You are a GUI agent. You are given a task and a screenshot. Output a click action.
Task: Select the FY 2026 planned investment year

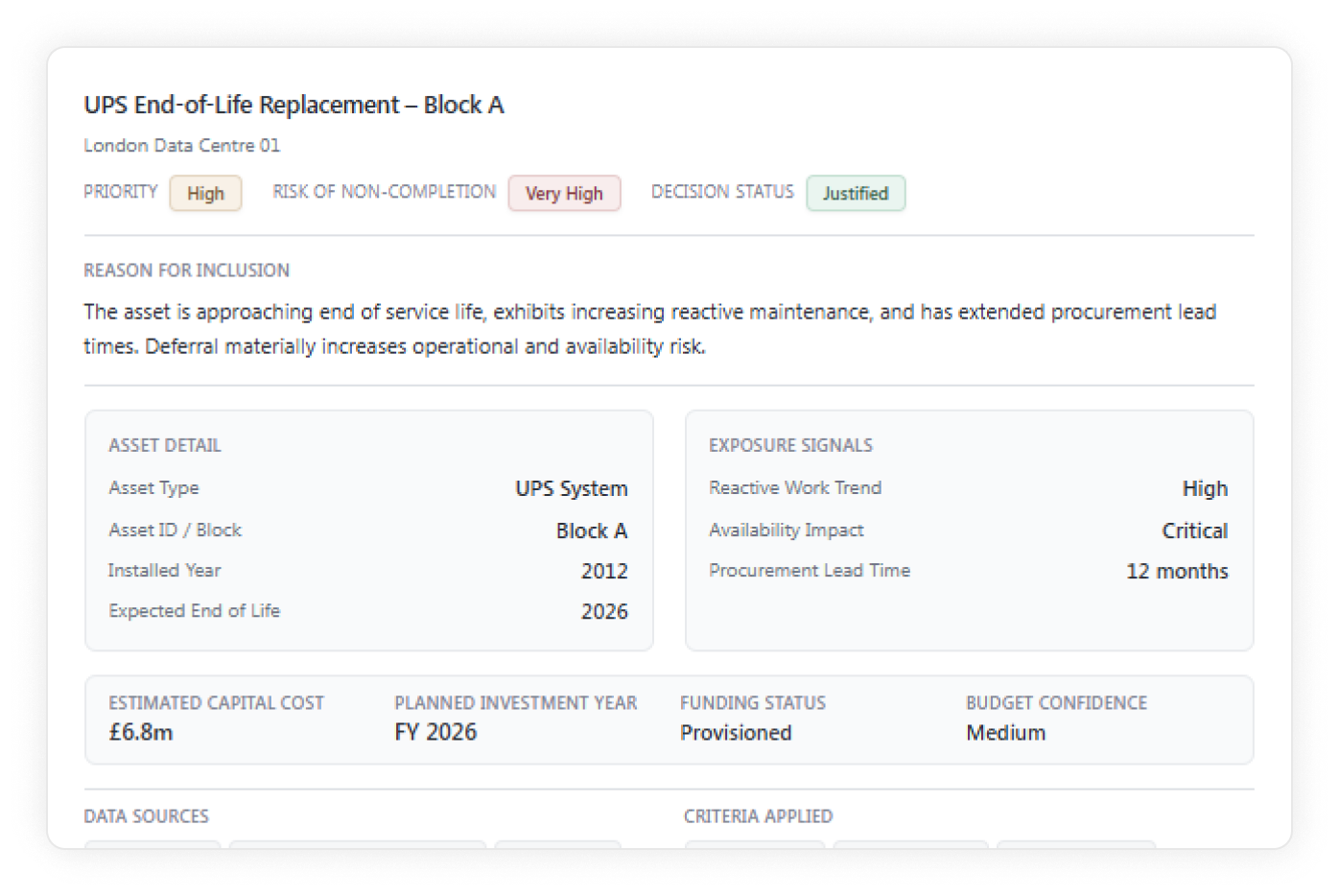pyautogui.click(x=435, y=732)
